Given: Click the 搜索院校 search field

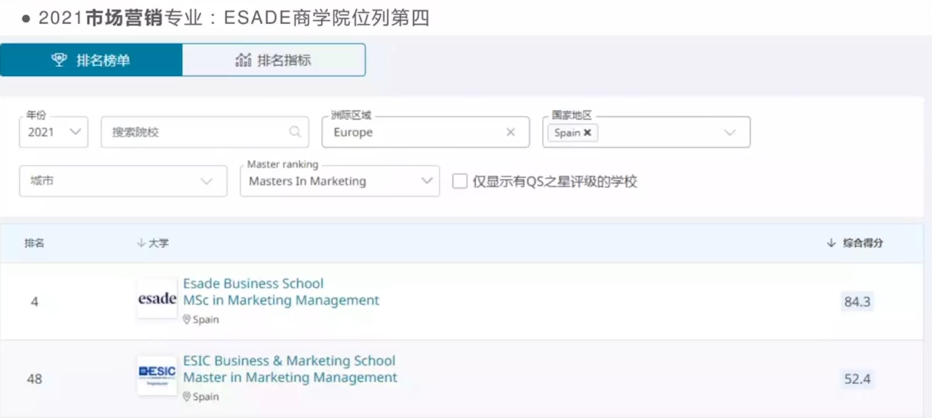Looking at the screenshot, I should pyautogui.click(x=204, y=132).
